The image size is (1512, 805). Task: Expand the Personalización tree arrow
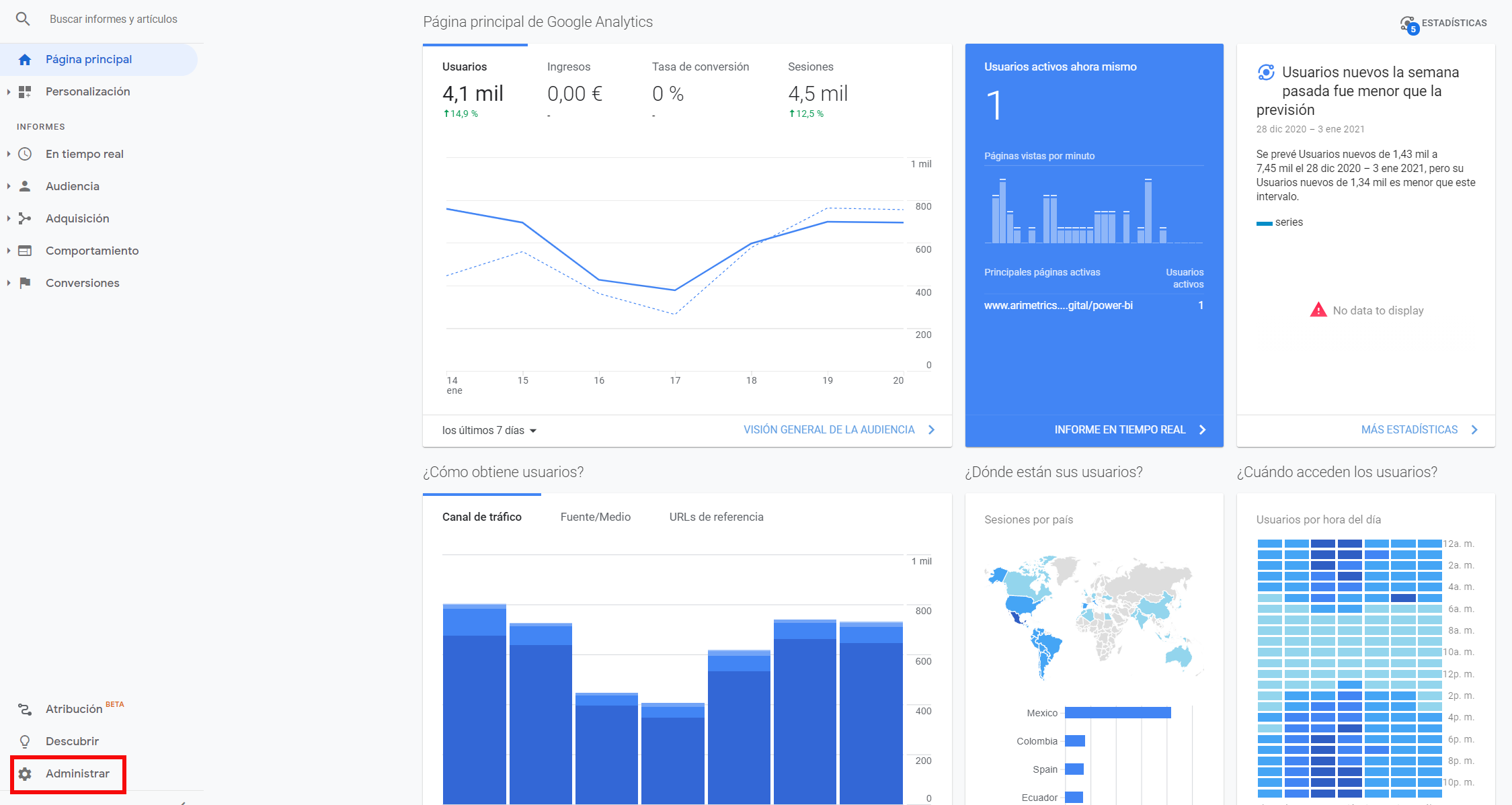tap(8, 91)
